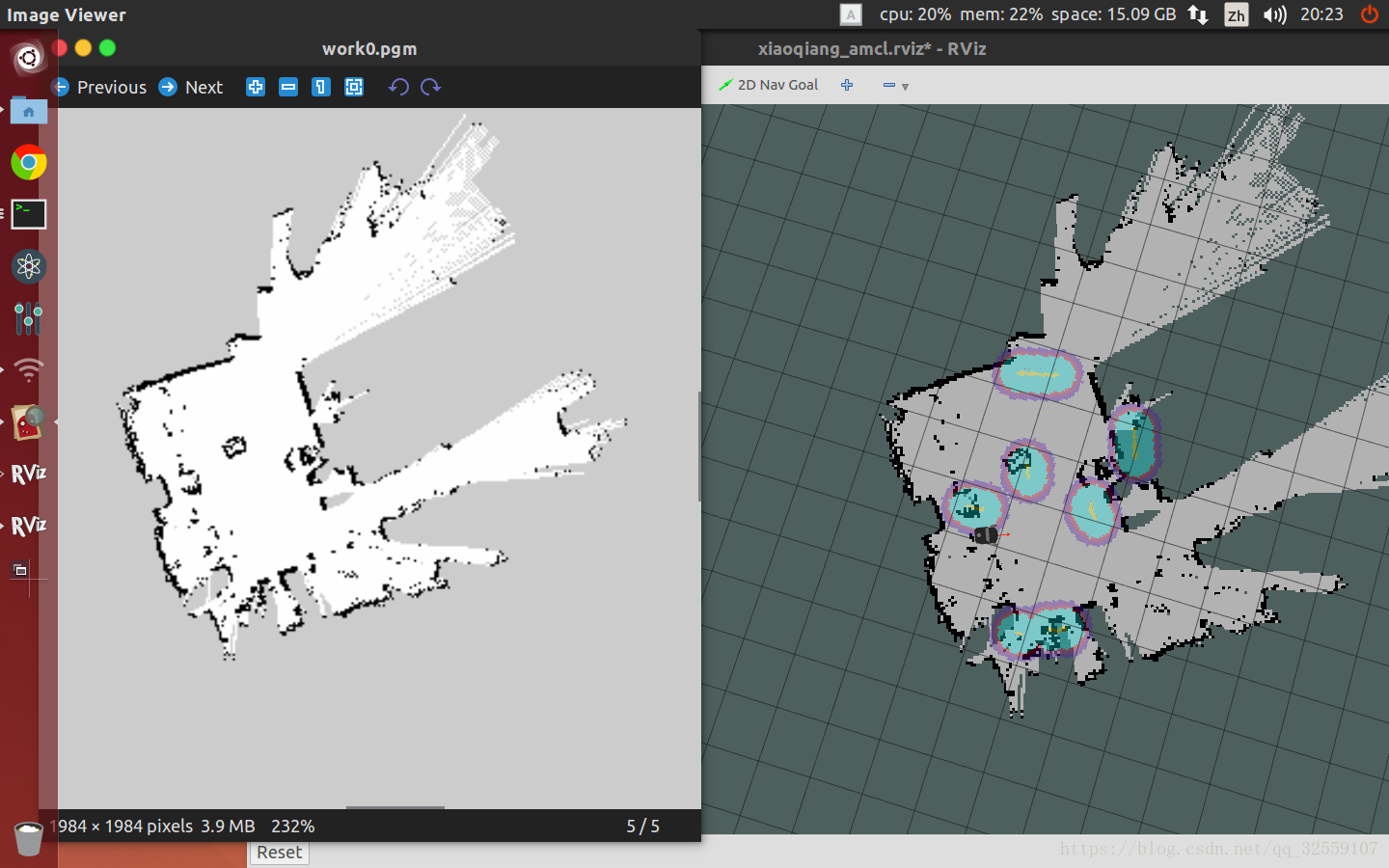The height and width of the screenshot is (868, 1389).
Task: Click the best fit zoom icon
Action: (x=354, y=87)
